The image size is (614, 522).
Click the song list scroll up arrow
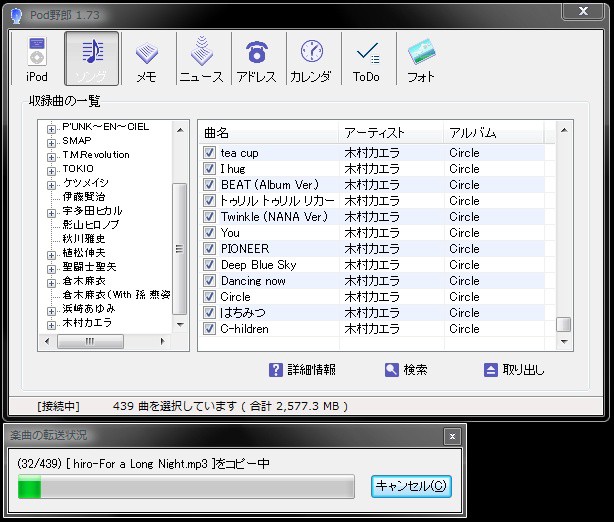pyautogui.click(x=564, y=130)
